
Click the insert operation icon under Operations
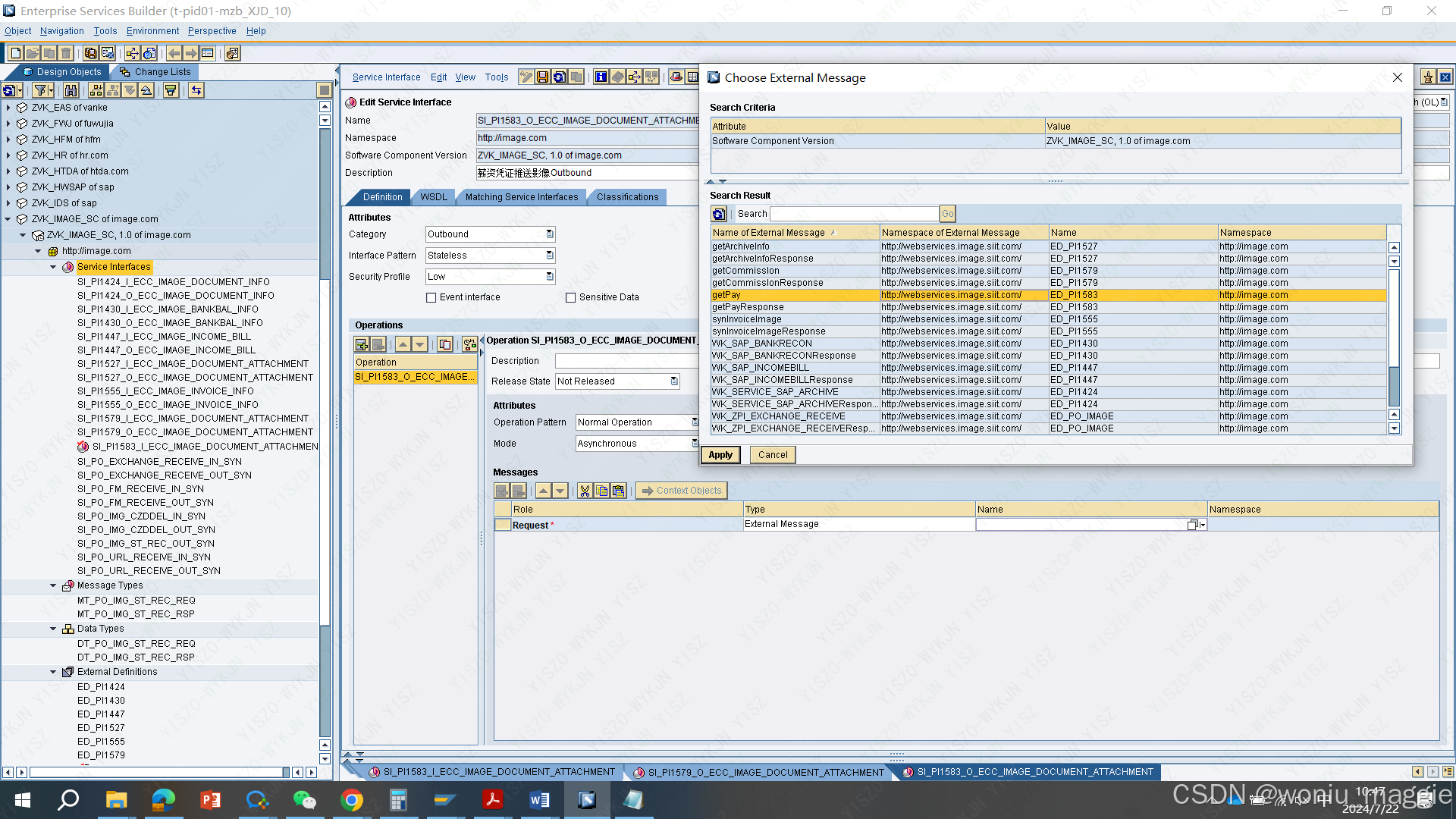coord(362,344)
